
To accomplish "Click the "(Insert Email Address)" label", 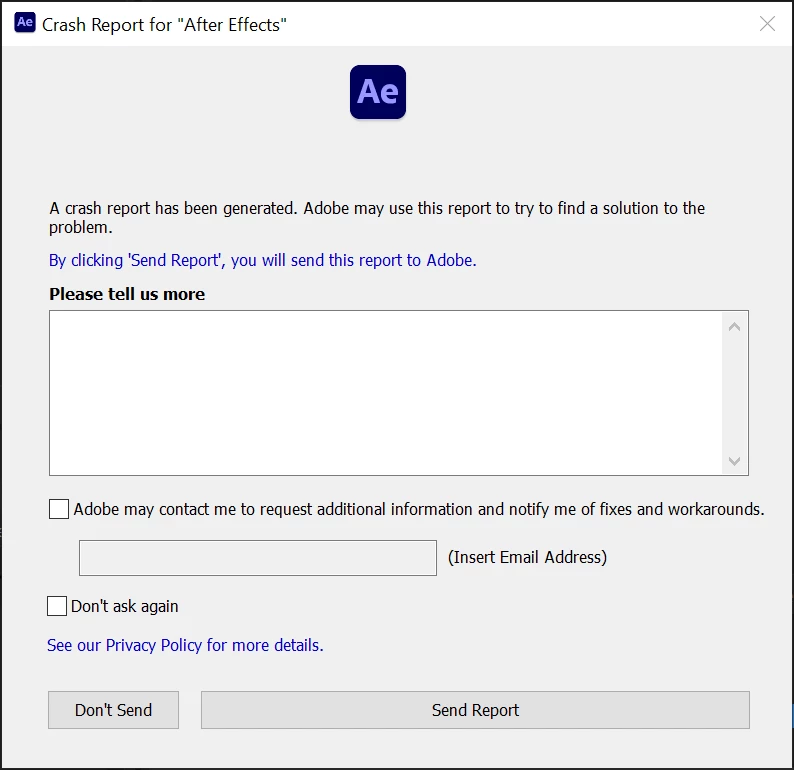I will [527, 557].
